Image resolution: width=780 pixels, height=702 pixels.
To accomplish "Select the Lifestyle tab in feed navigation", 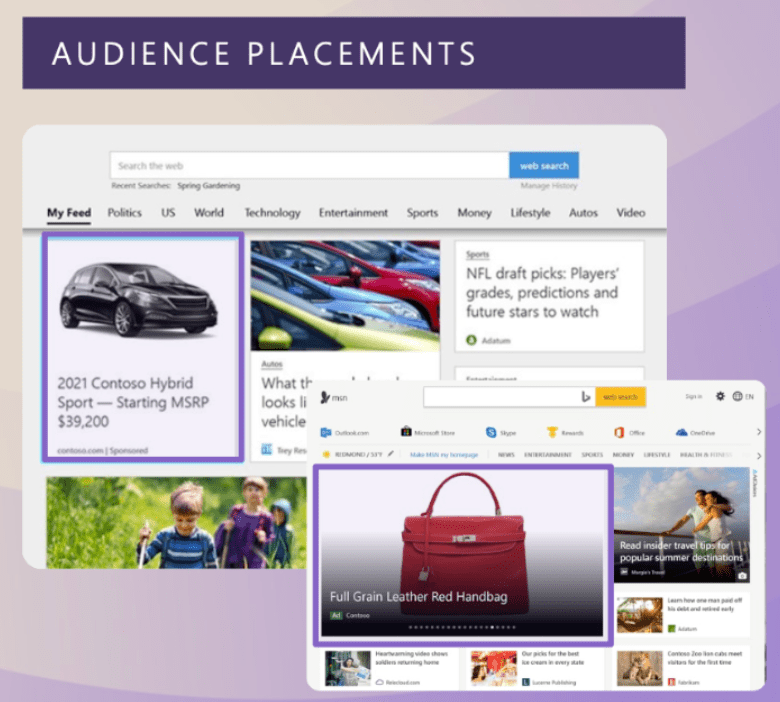I will tap(530, 213).
